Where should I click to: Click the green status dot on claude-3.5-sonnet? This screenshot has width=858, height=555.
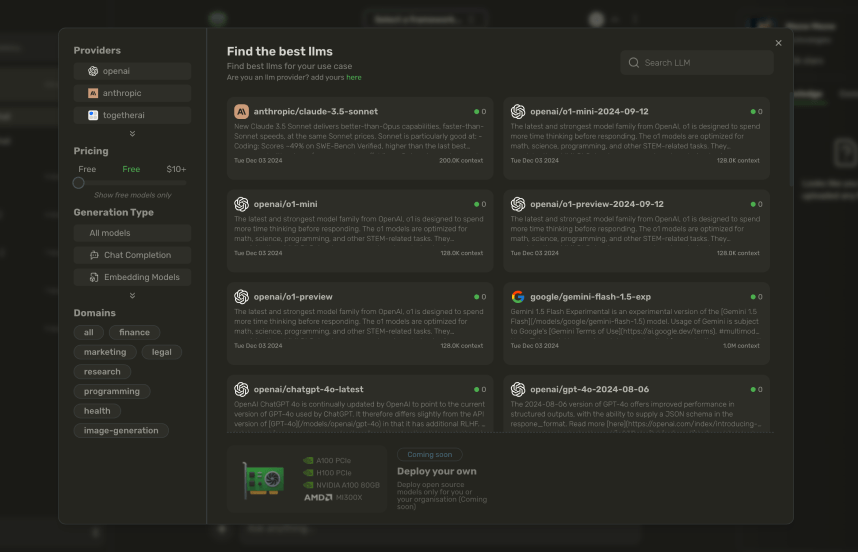pyautogui.click(x=477, y=112)
